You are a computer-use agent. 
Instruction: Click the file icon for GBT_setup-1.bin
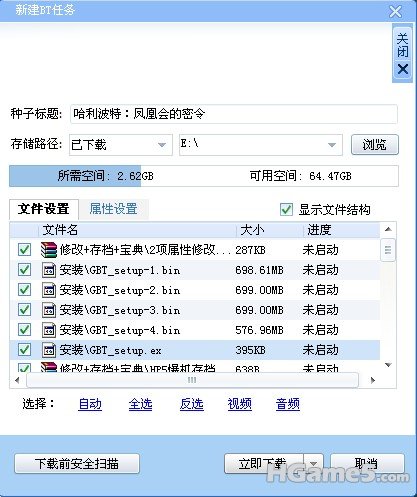[x=49, y=270]
